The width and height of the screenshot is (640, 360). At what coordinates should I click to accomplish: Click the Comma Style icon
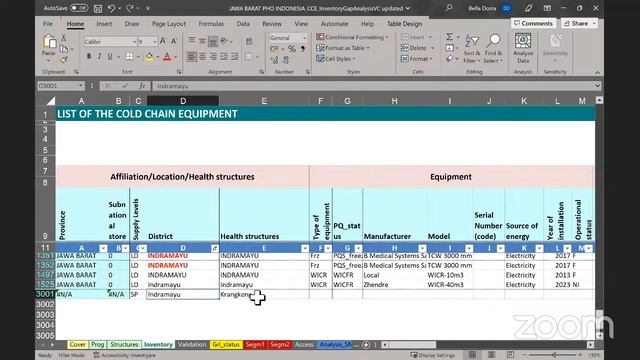pos(302,49)
